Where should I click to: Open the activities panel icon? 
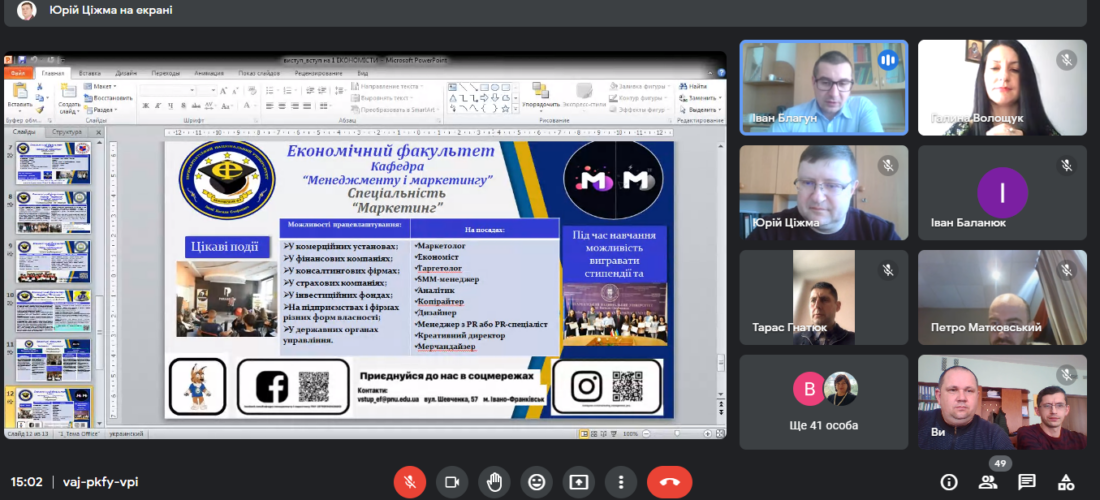tap(1066, 482)
